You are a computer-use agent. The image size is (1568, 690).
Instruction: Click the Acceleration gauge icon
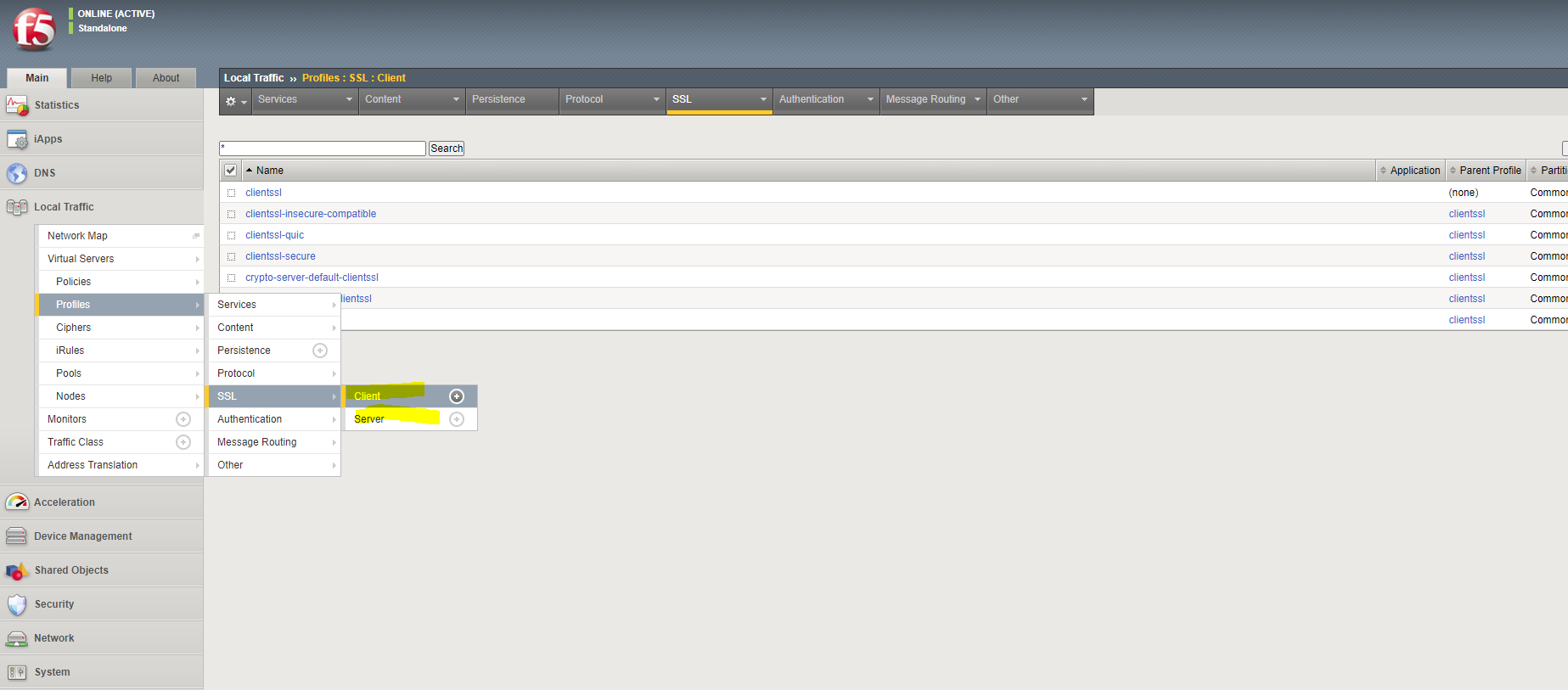(17, 502)
